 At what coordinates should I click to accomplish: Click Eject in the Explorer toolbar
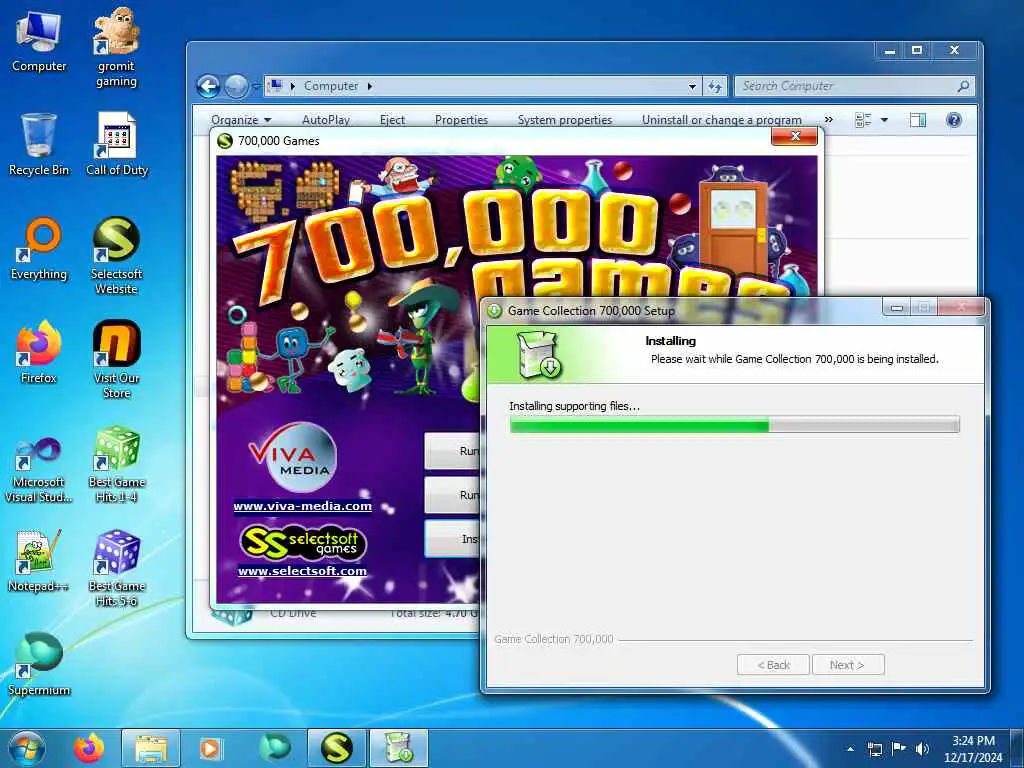392,120
